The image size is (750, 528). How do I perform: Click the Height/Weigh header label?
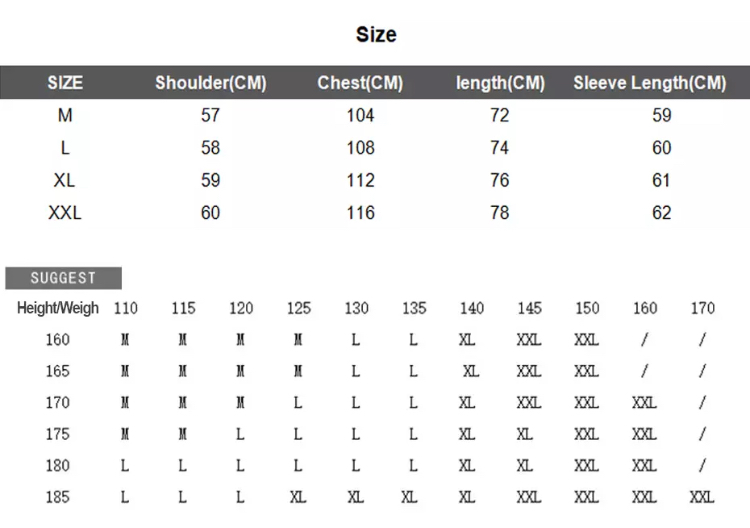58,308
